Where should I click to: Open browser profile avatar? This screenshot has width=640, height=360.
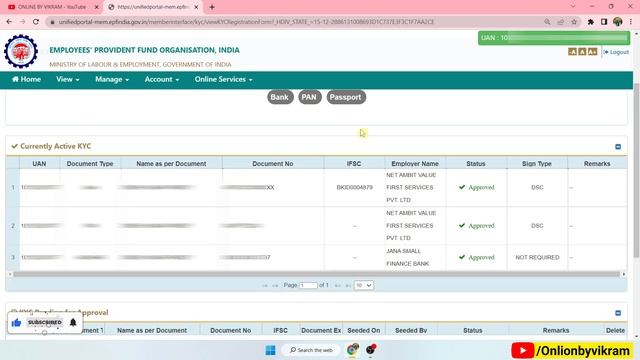coord(618,22)
